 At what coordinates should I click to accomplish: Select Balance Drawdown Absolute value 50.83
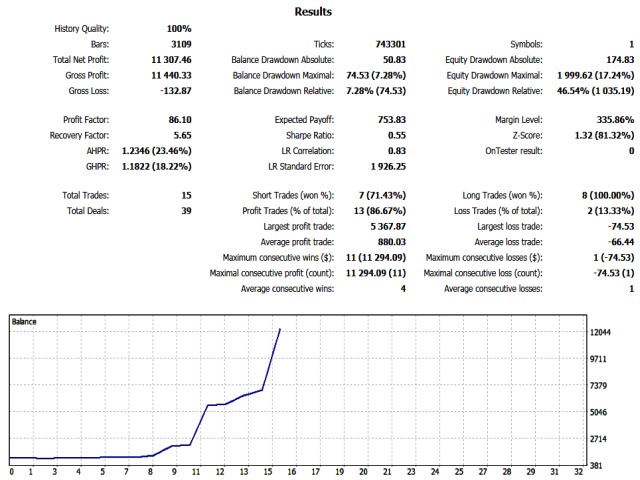pyautogui.click(x=394, y=60)
